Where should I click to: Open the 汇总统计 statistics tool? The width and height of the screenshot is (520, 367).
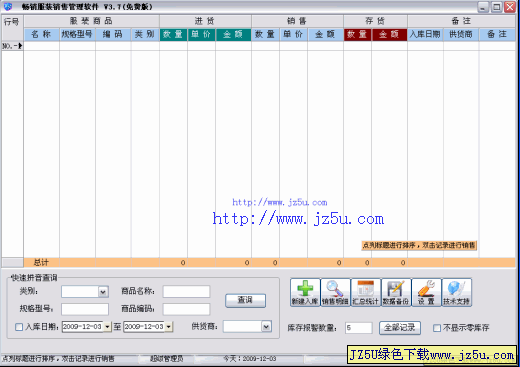(365, 292)
